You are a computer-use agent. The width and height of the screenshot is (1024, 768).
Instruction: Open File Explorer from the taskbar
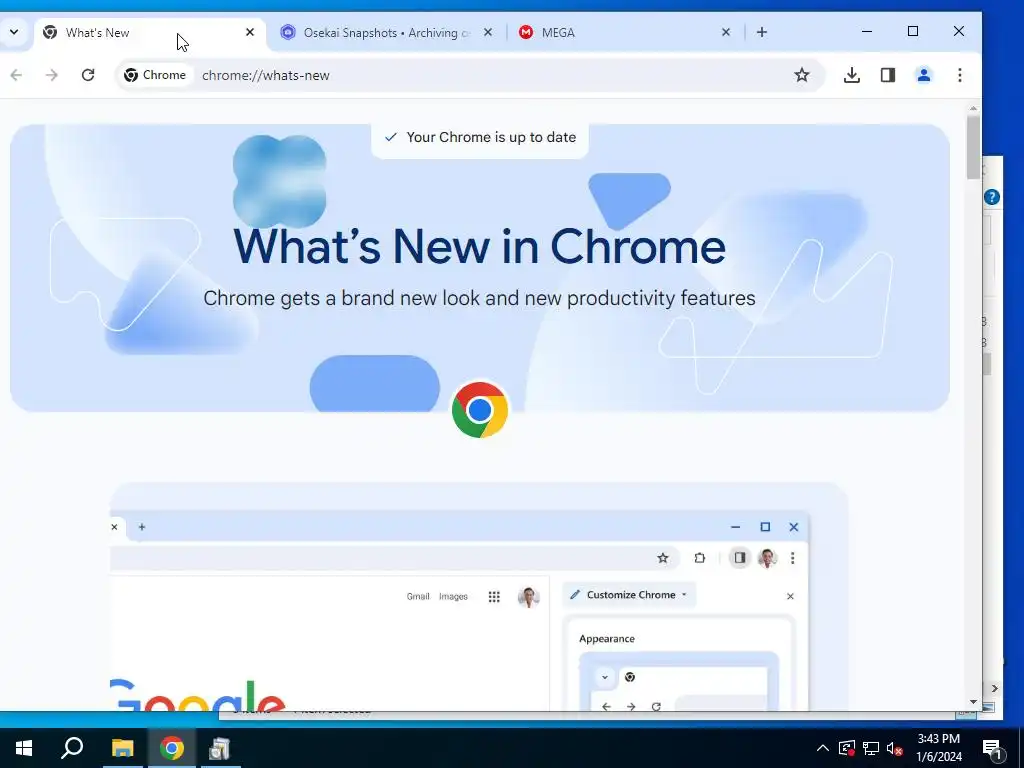[122, 748]
